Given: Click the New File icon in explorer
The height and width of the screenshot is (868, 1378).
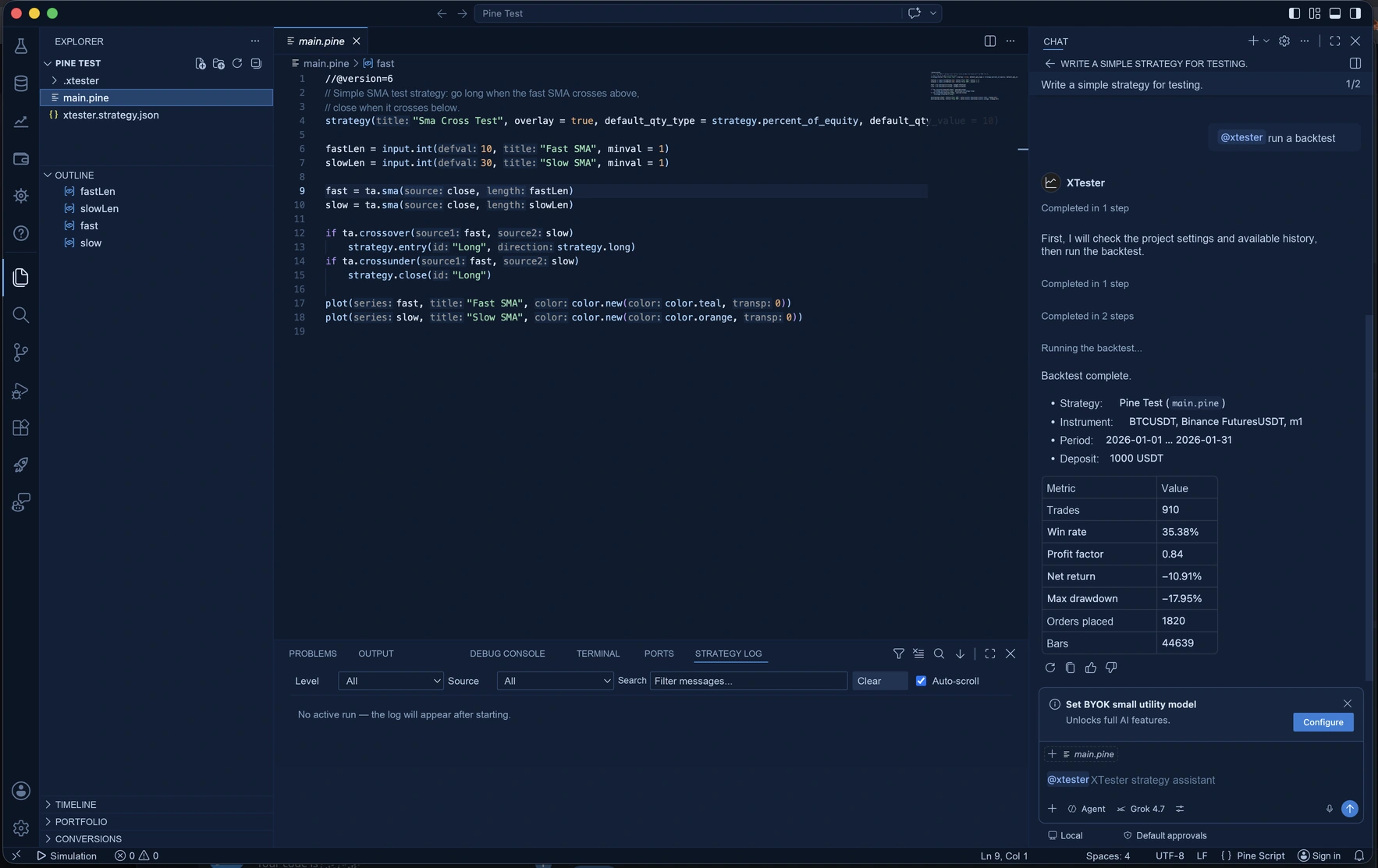Looking at the screenshot, I should click(201, 63).
